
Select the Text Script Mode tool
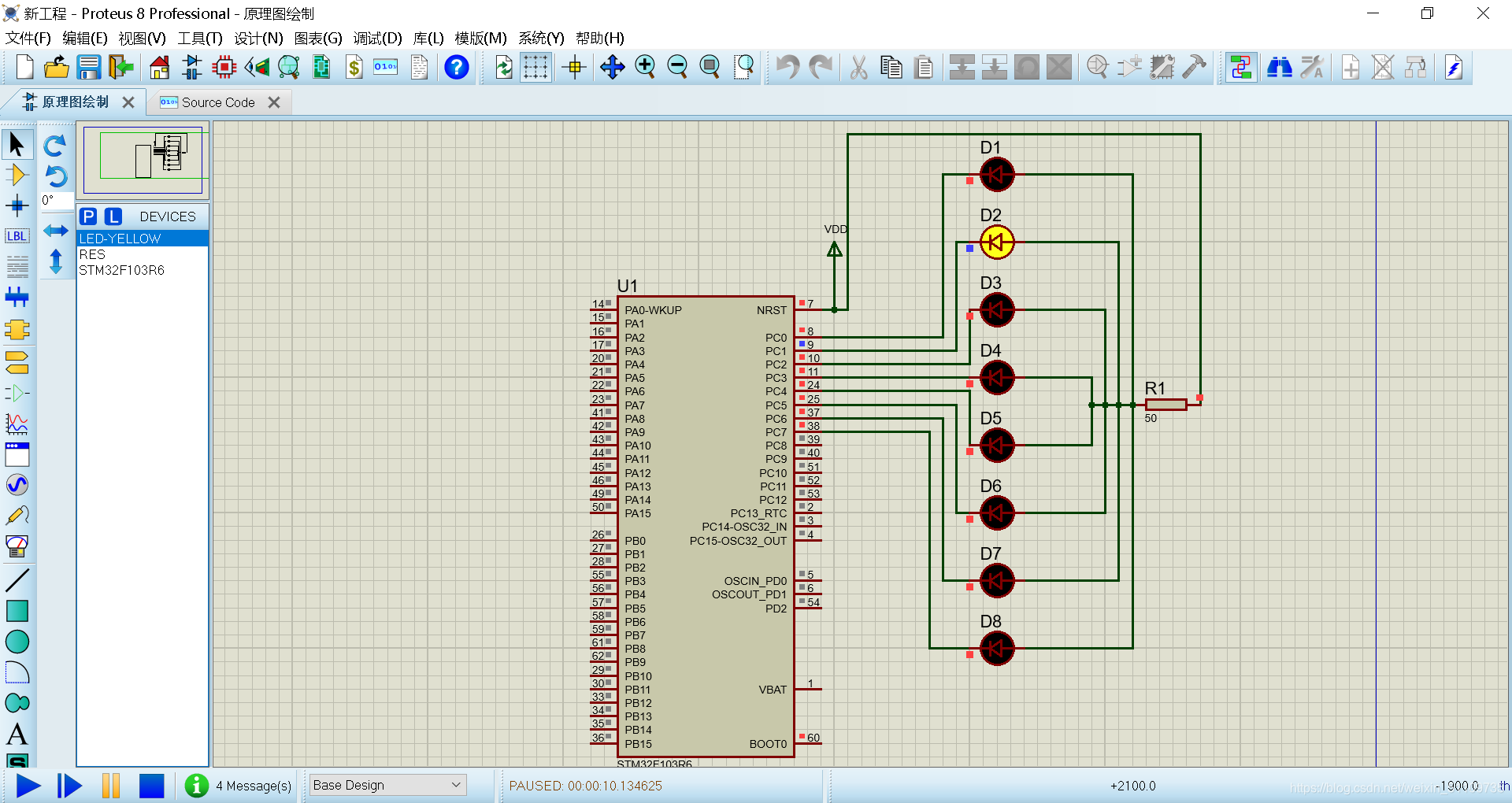click(x=17, y=266)
